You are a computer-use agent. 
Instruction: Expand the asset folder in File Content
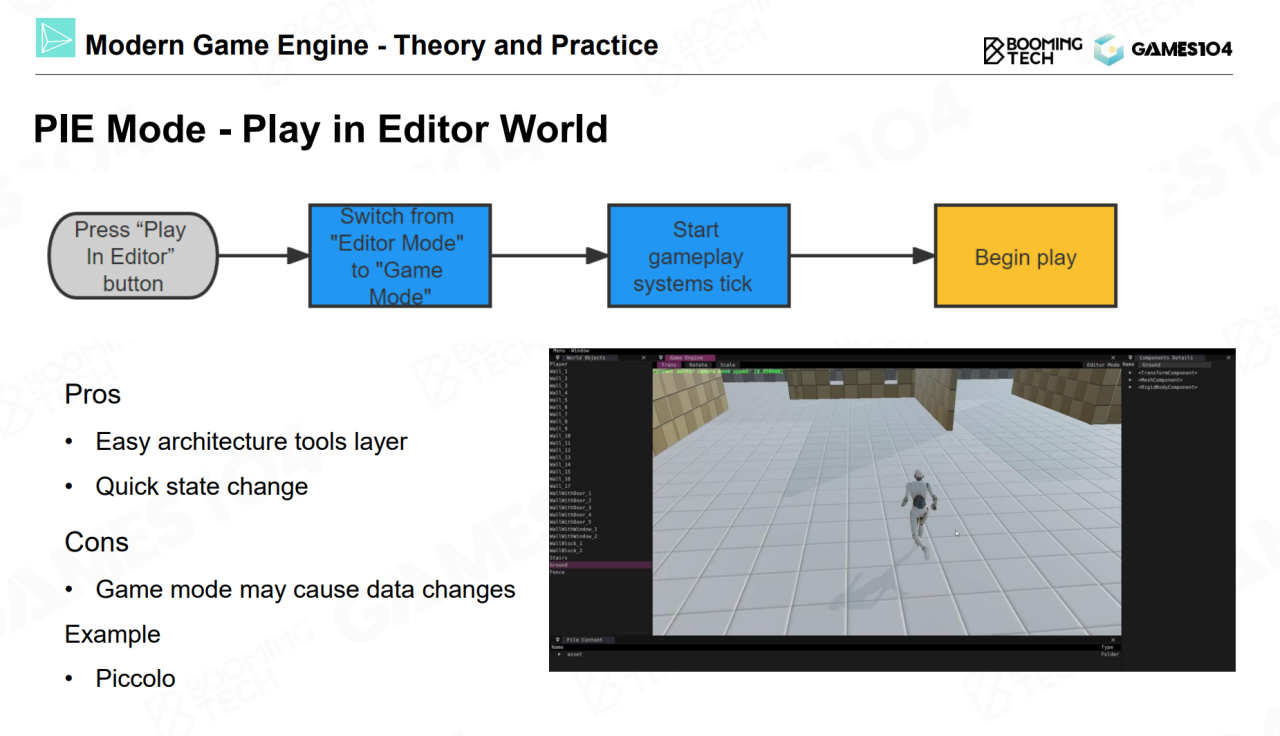click(x=559, y=654)
